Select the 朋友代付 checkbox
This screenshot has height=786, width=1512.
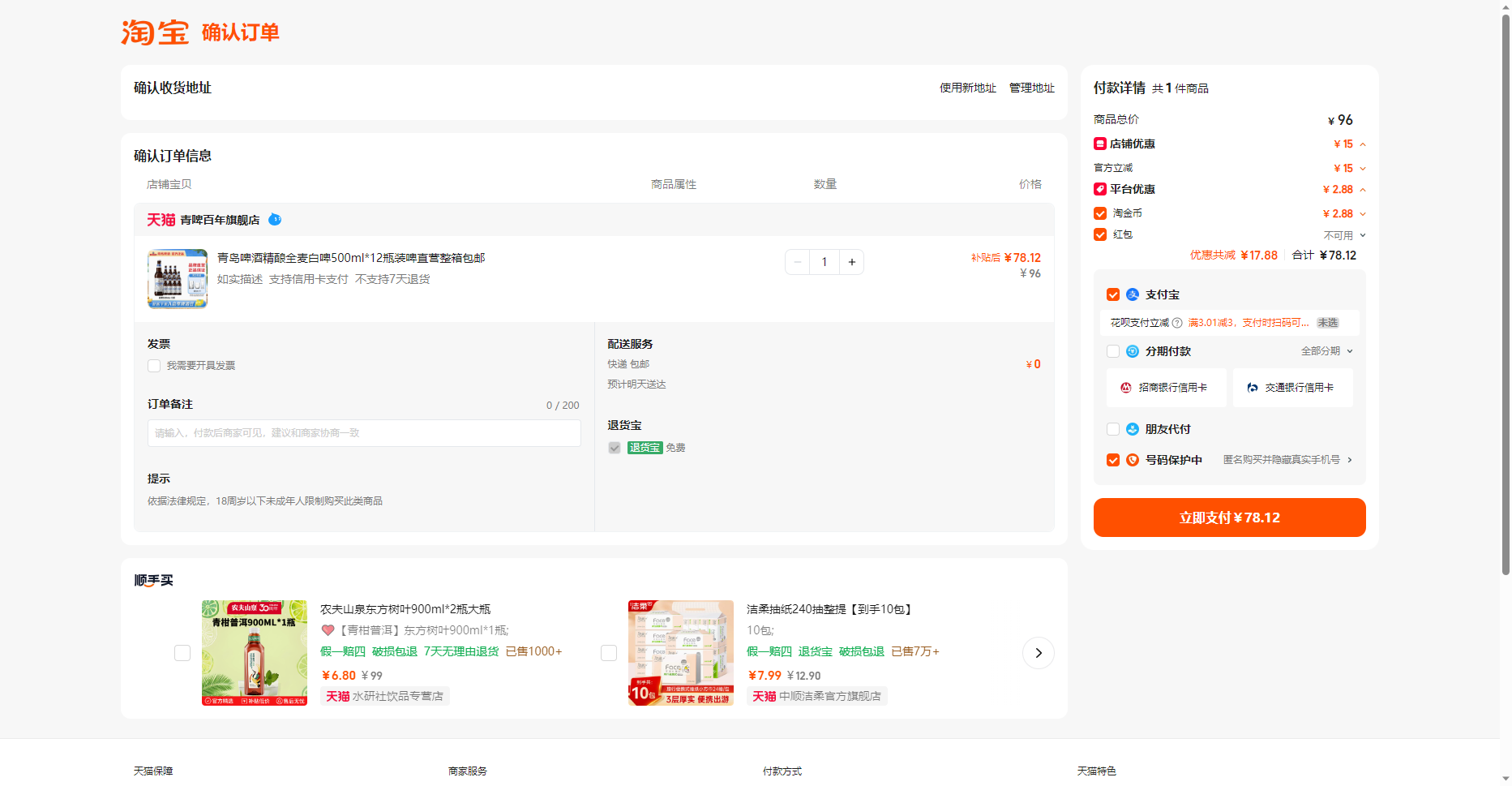pos(1113,429)
